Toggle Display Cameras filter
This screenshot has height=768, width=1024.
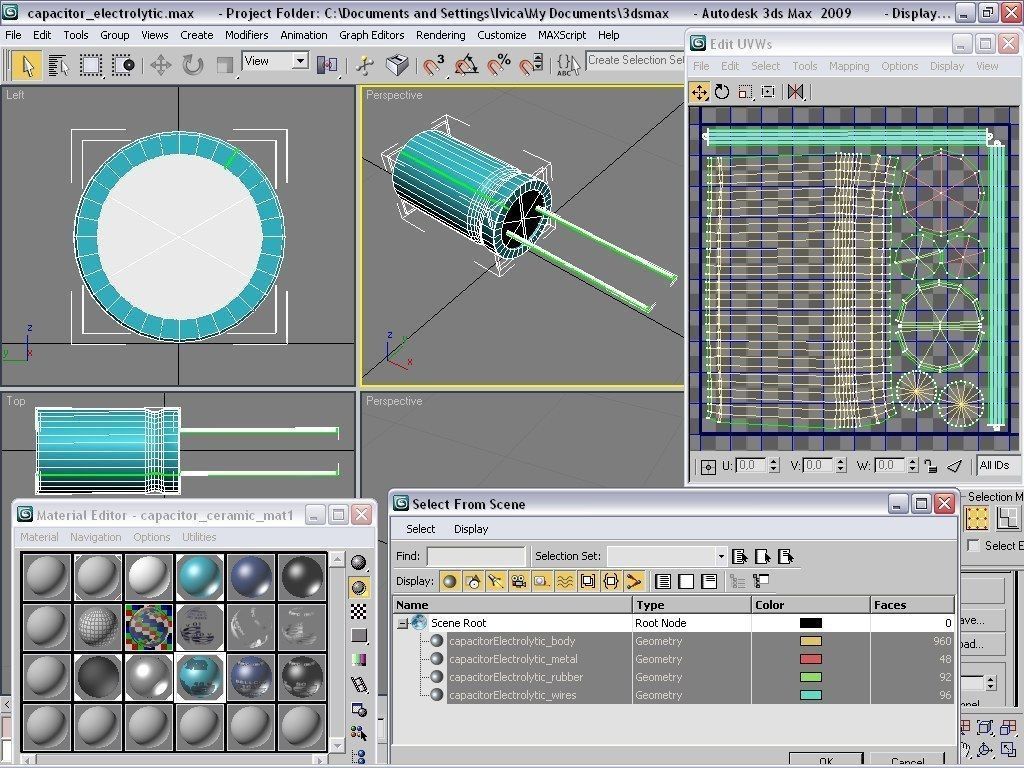coord(519,581)
